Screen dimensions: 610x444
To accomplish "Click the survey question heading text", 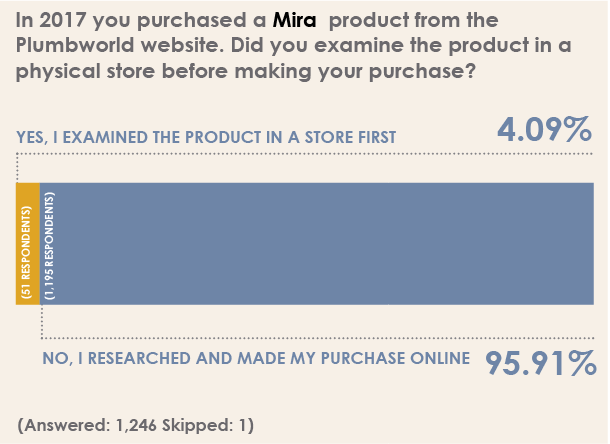I will 294,46.
